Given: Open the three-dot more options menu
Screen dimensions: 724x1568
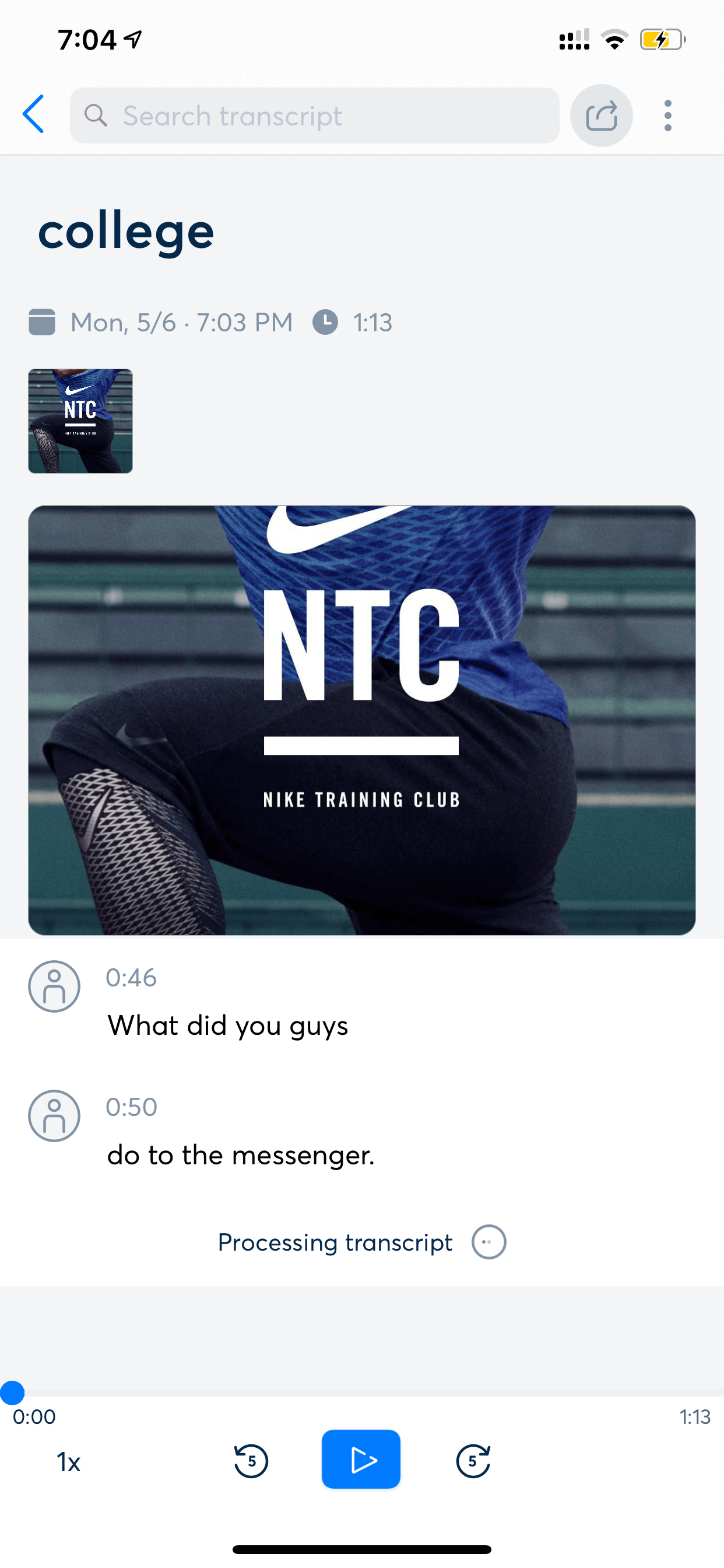Looking at the screenshot, I should pos(668,116).
